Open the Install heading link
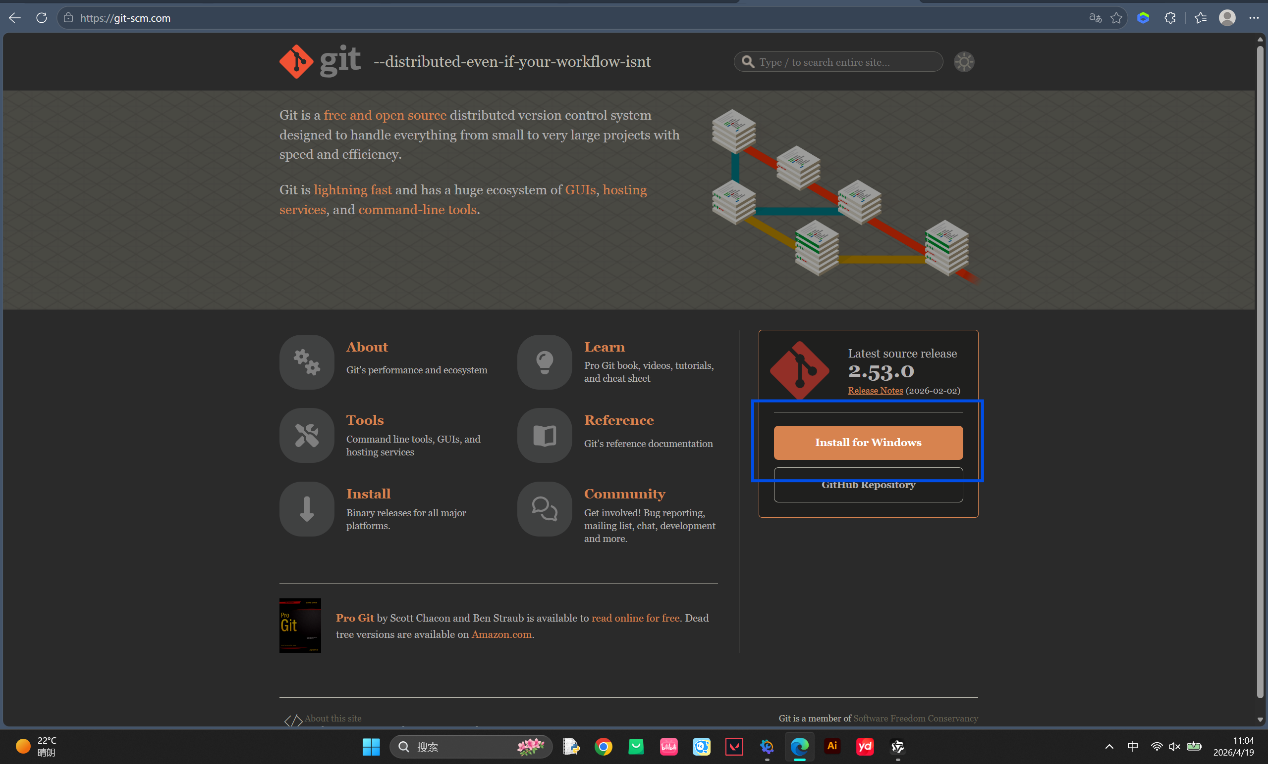 click(368, 494)
